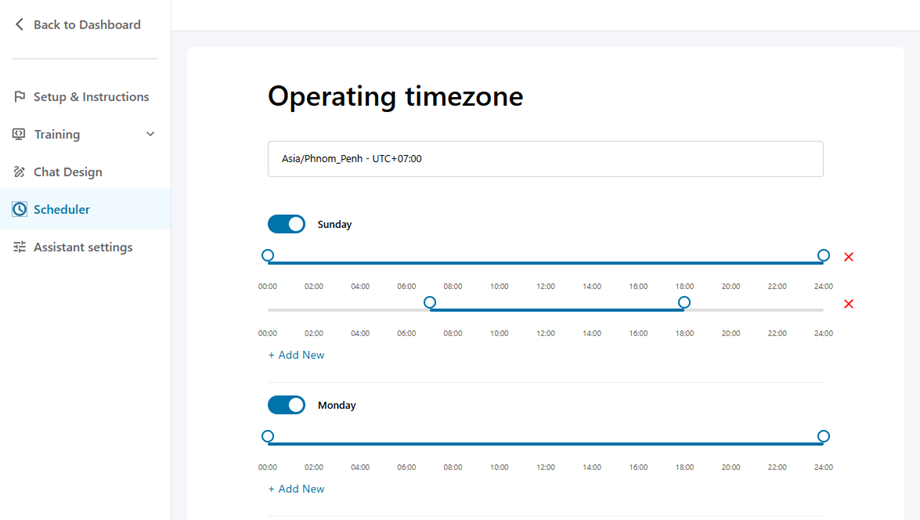Go to Assistant settings
This screenshot has width=920, height=520.
(x=83, y=247)
